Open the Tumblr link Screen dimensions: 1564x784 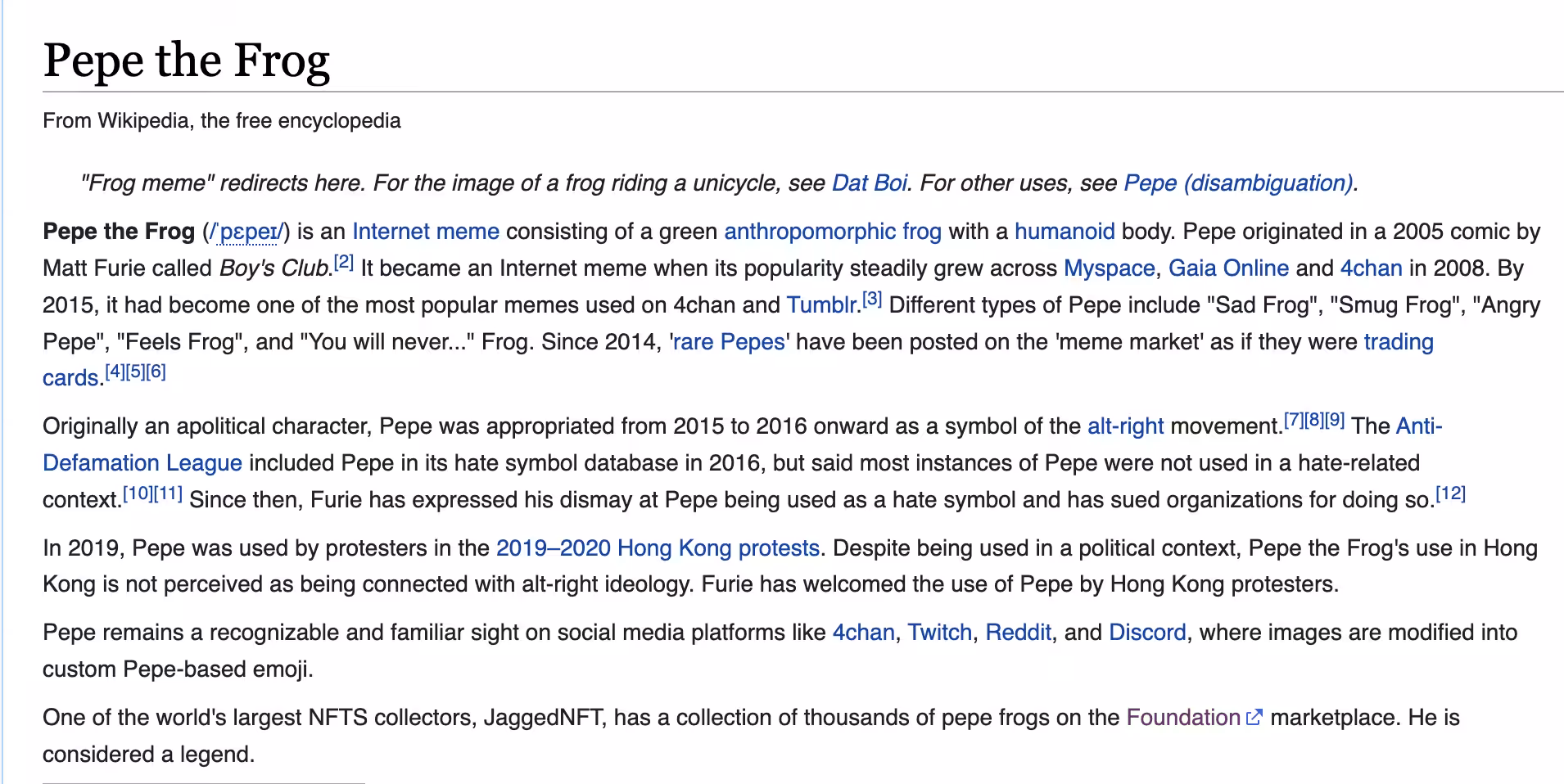[822, 305]
